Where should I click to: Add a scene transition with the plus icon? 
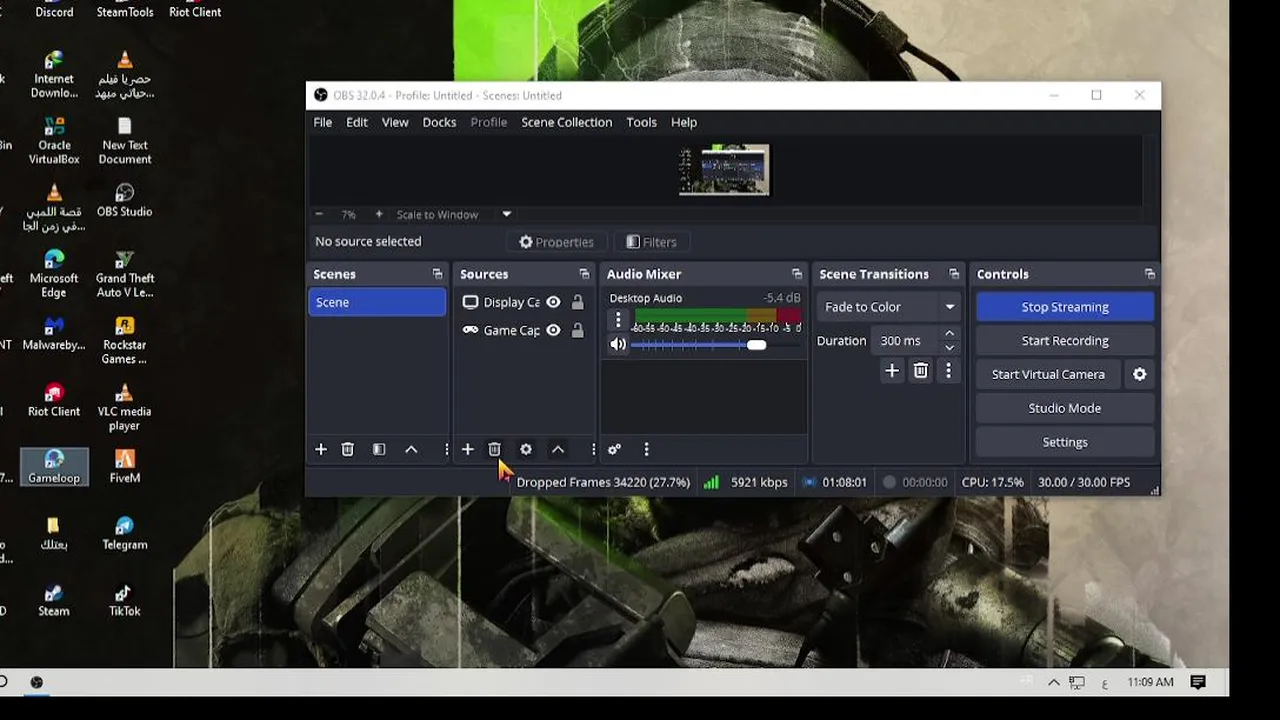(x=892, y=371)
